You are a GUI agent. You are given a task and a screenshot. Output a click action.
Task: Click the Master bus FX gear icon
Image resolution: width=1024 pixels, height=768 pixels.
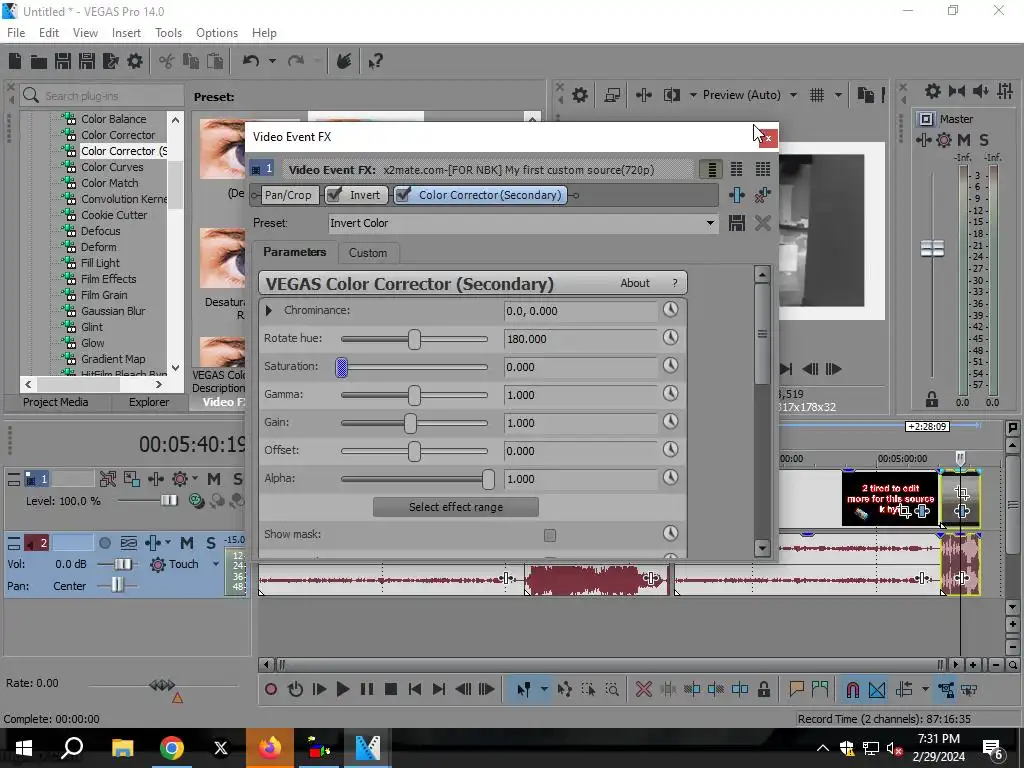[944, 140]
